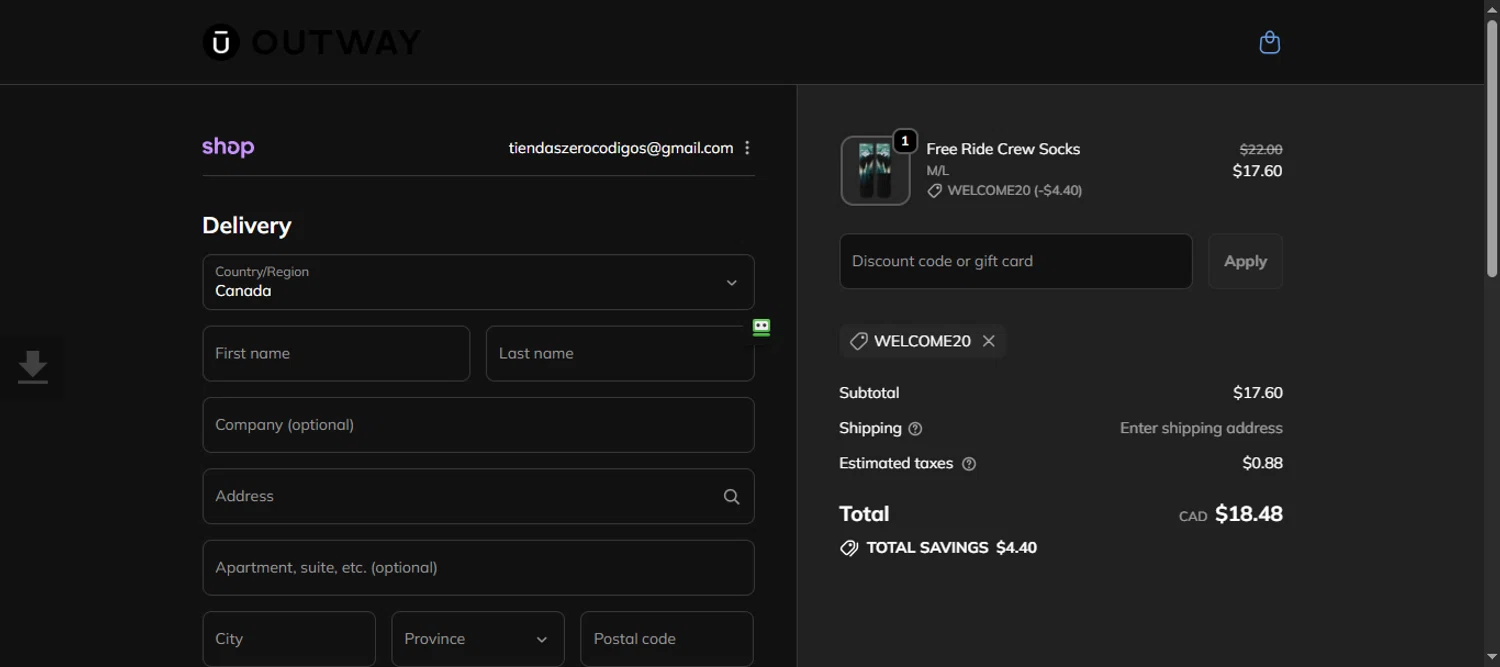Remove the WELCOME20 discount code
The image size is (1500, 667).
click(988, 341)
